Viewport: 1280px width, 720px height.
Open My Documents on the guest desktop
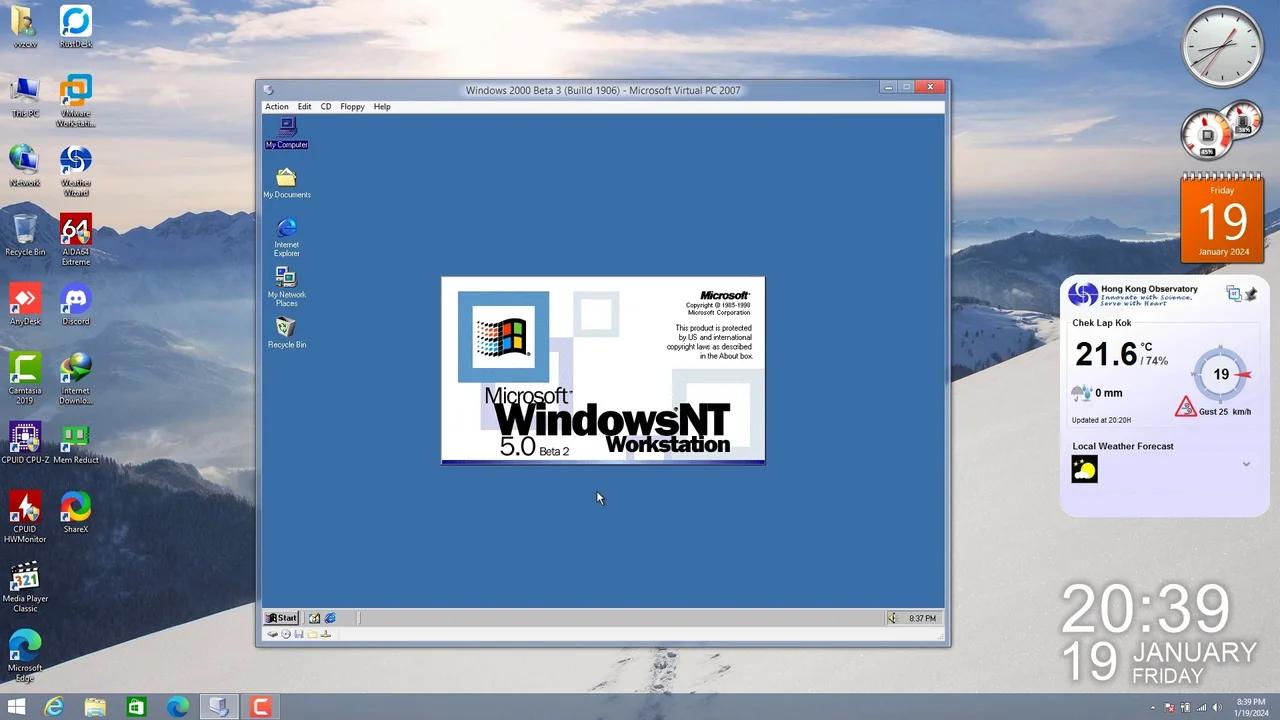click(286, 180)
